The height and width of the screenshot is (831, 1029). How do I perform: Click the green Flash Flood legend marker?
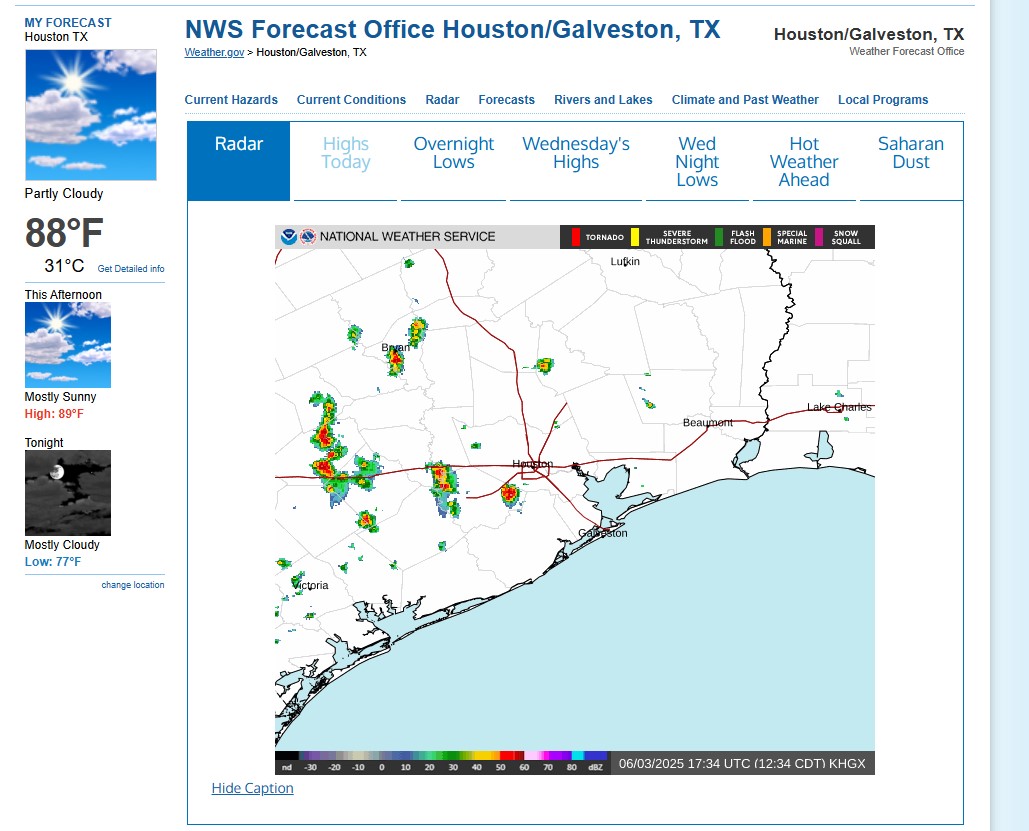point(719,237)
